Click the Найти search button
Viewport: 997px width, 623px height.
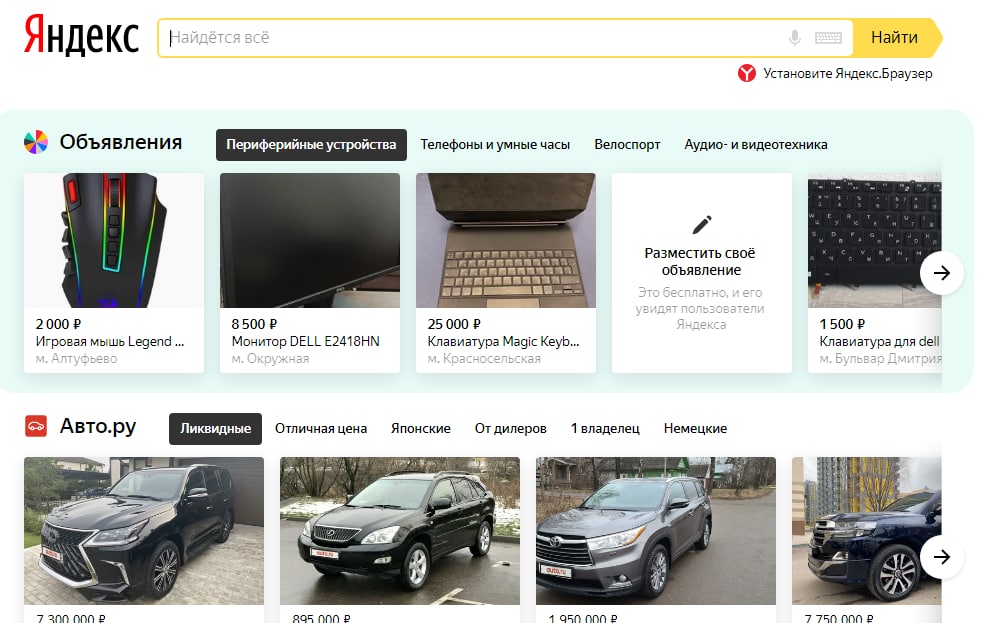pos(897,38)
